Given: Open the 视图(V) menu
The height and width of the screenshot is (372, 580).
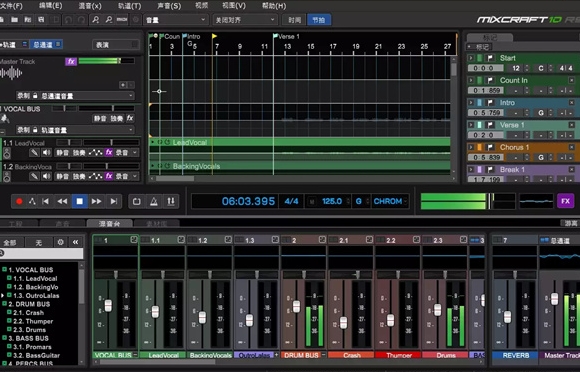Looking at the screenshot, I should coord(234,6).
